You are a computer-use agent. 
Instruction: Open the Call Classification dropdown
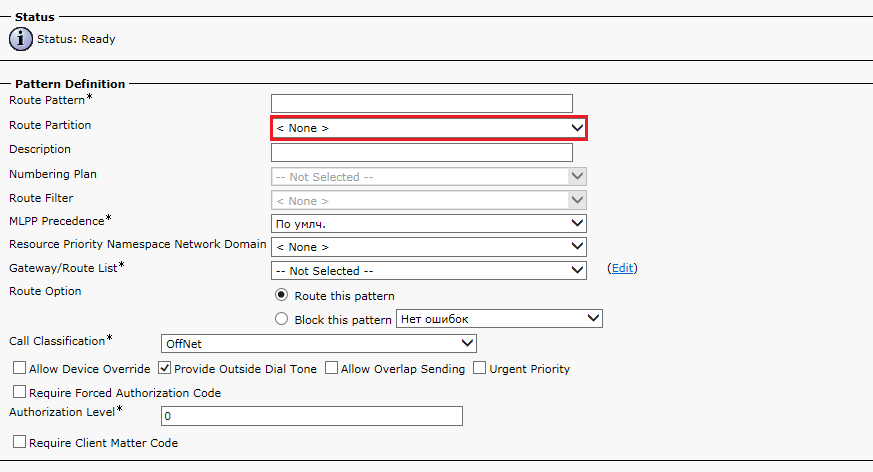click(318, 343)
